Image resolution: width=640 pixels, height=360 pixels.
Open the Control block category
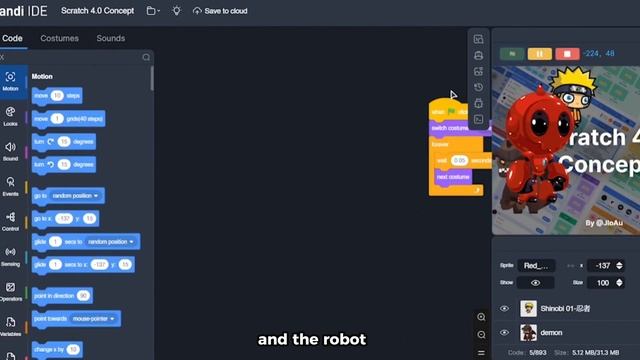(11, 222)
